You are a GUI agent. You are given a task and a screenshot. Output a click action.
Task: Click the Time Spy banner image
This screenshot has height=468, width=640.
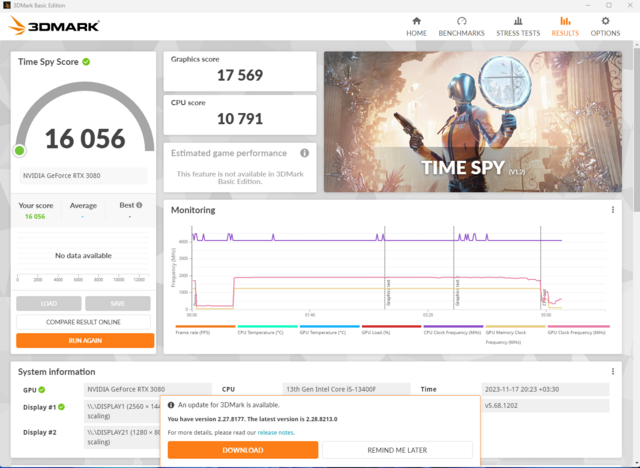click(x=473, y=121)
